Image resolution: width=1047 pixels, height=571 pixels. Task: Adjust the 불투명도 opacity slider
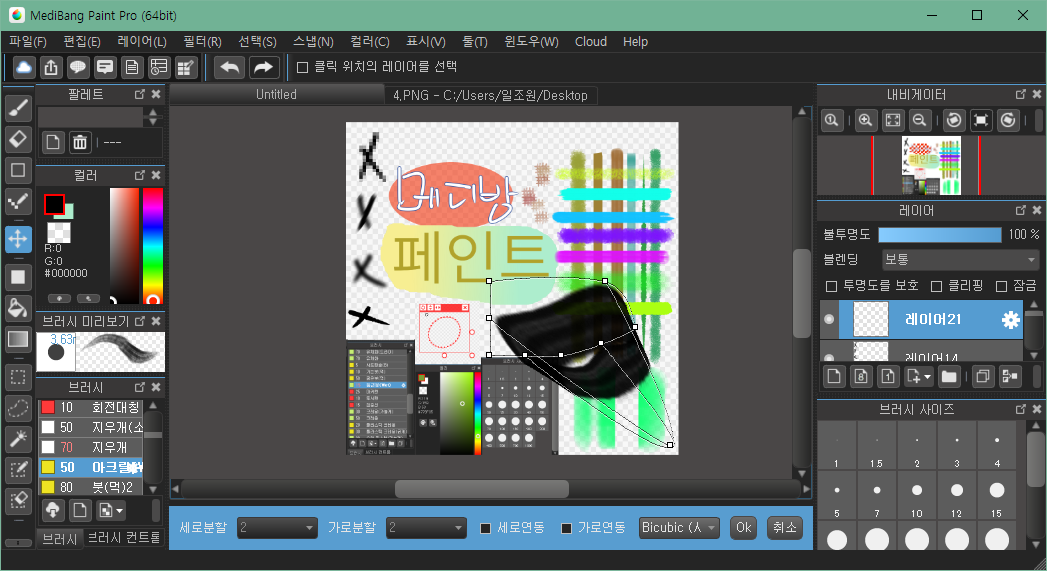[x=939, y=234]
